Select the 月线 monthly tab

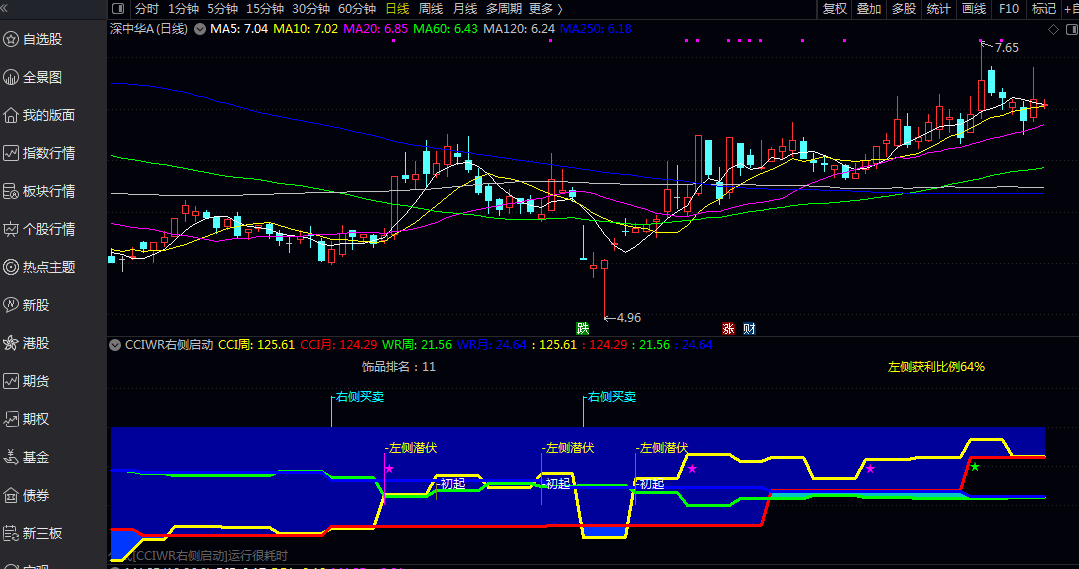(465, 8)
